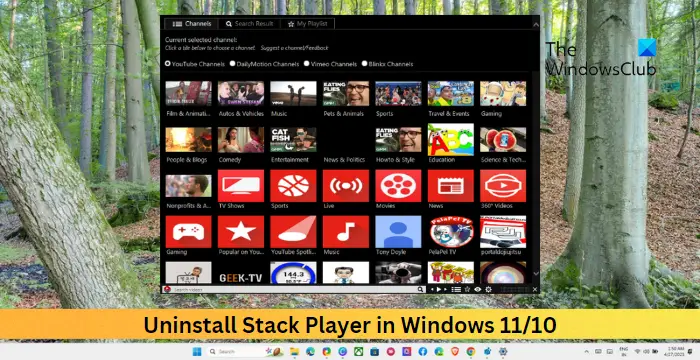Choose the Music landscape thumbnail in first row
The width and height of the screenshot is (700, 360).
click(x=293, y=93)
